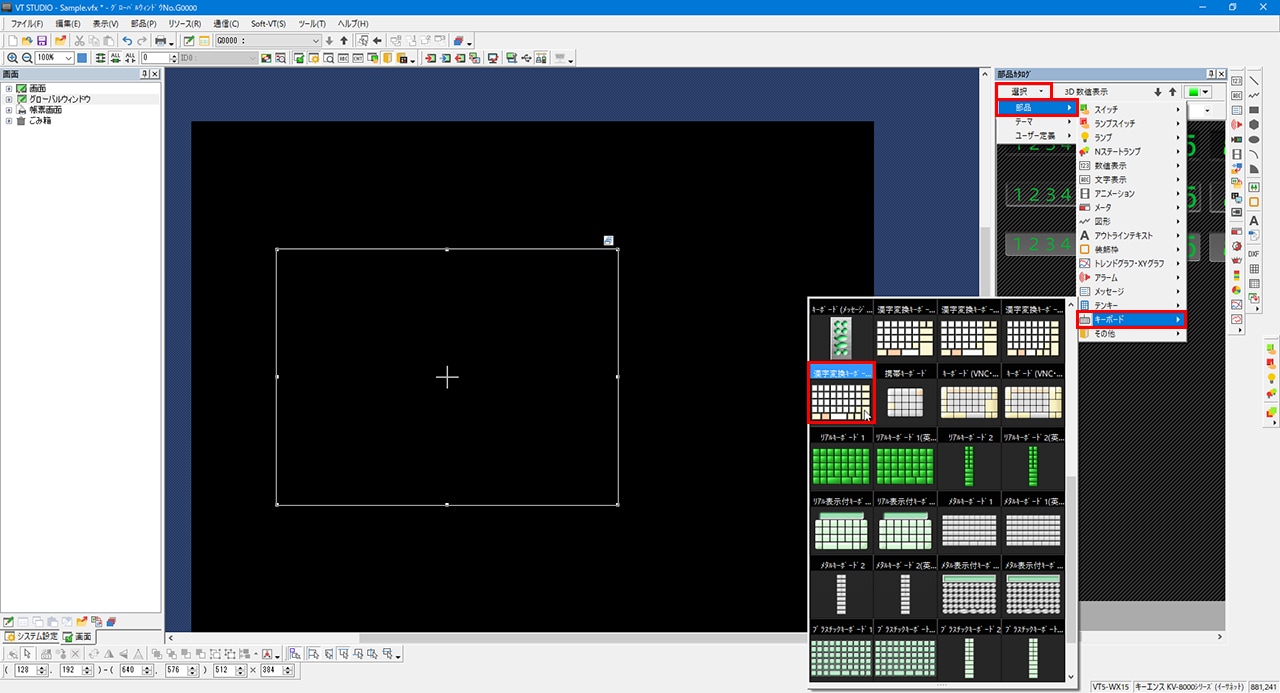Select the straight line drawing tool
This screenshot has height=693, width=1280.
(x=1254, y=81)
